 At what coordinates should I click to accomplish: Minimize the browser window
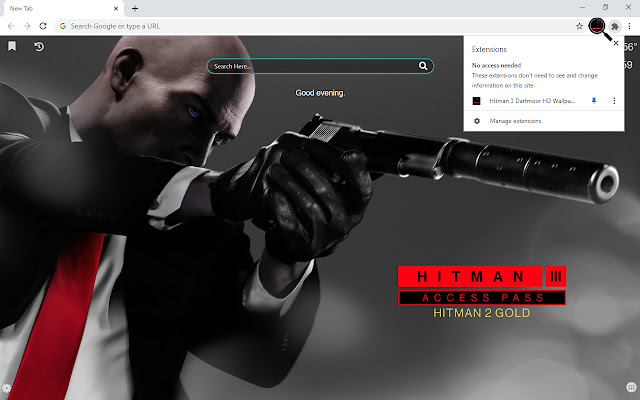point(582,7)
